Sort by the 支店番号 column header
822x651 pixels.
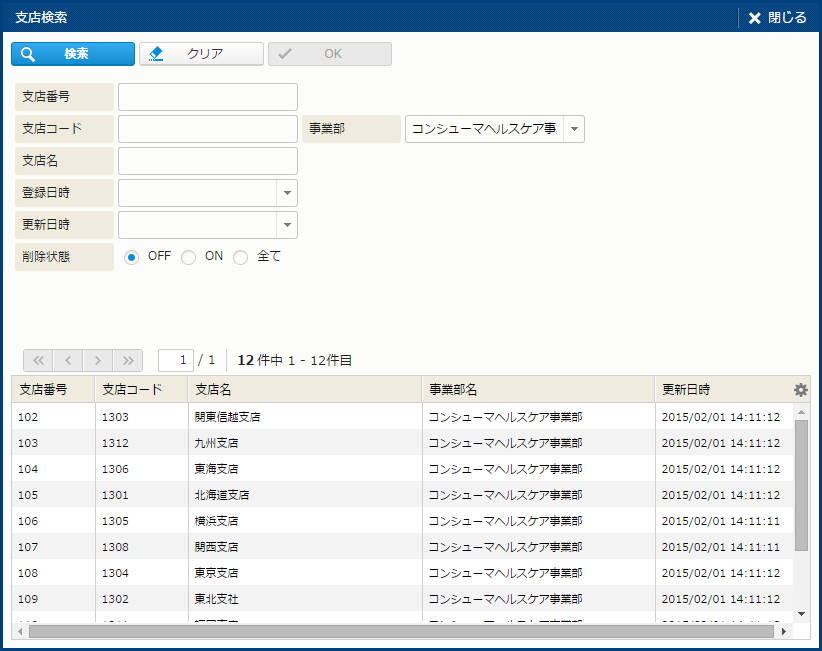click(52, 390)
